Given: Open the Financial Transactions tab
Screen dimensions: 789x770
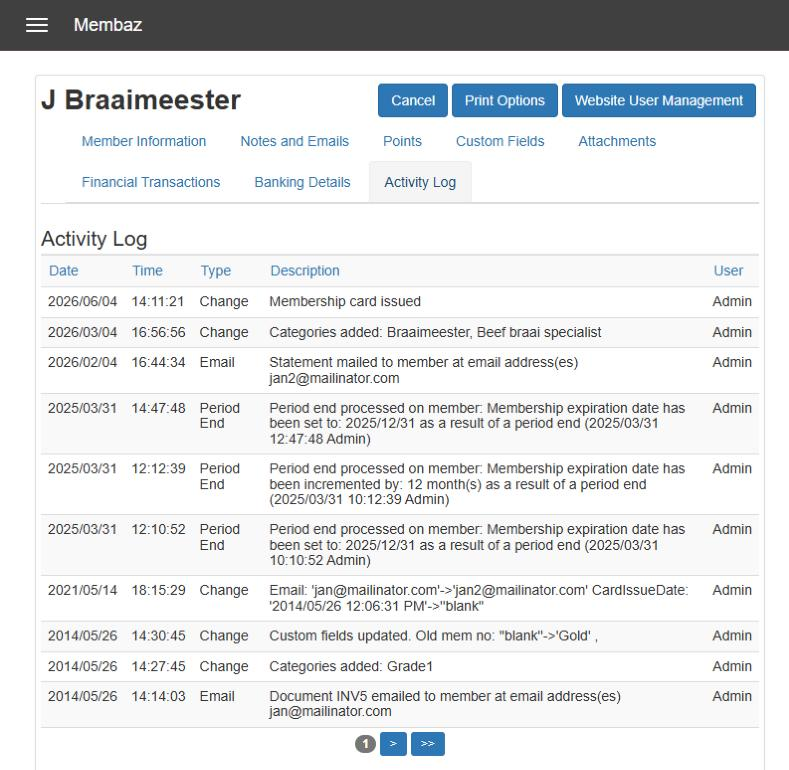Looking at the screenshot, I should pyautogui.click(x=151, y=182).
